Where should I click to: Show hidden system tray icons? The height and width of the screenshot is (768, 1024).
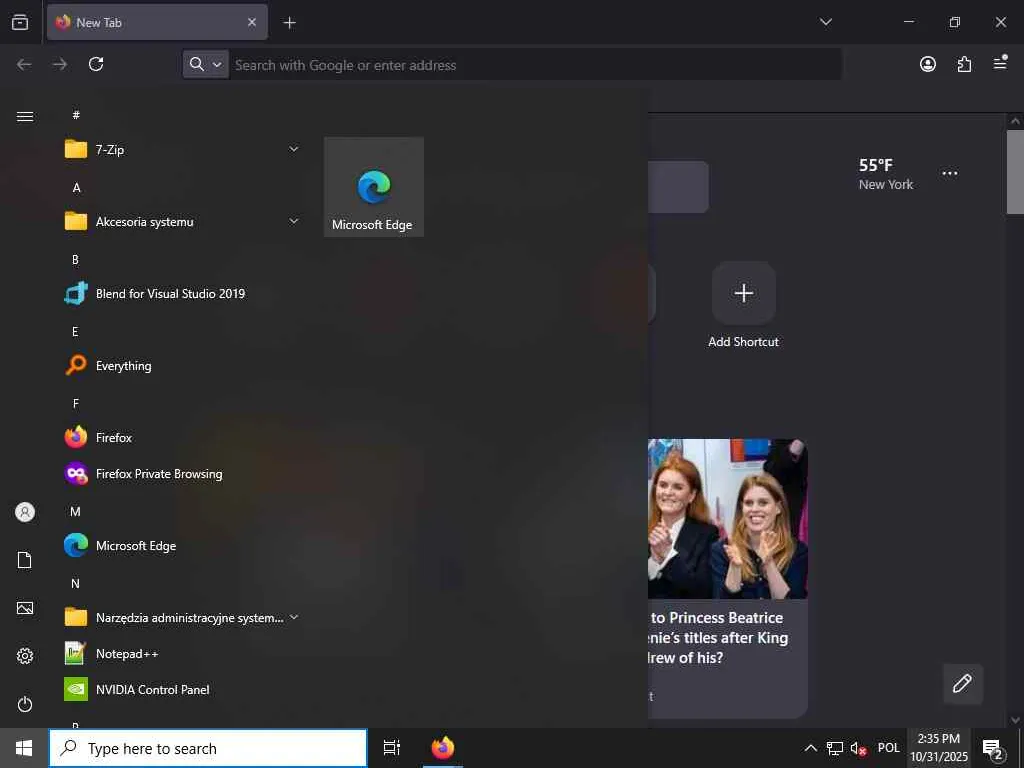(x=810, y=748)
